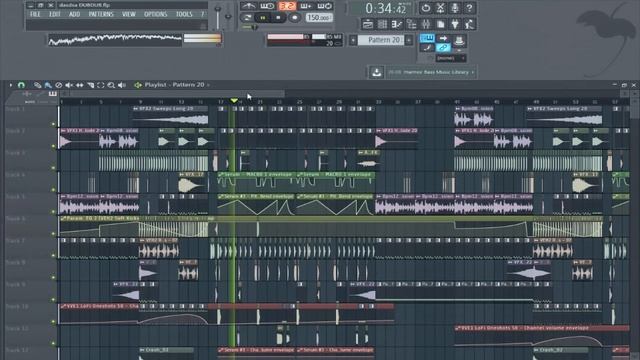The image size is (640, 360).
Task: Click the Playlist - Pattern 20 title arrow
Action: 208,85
